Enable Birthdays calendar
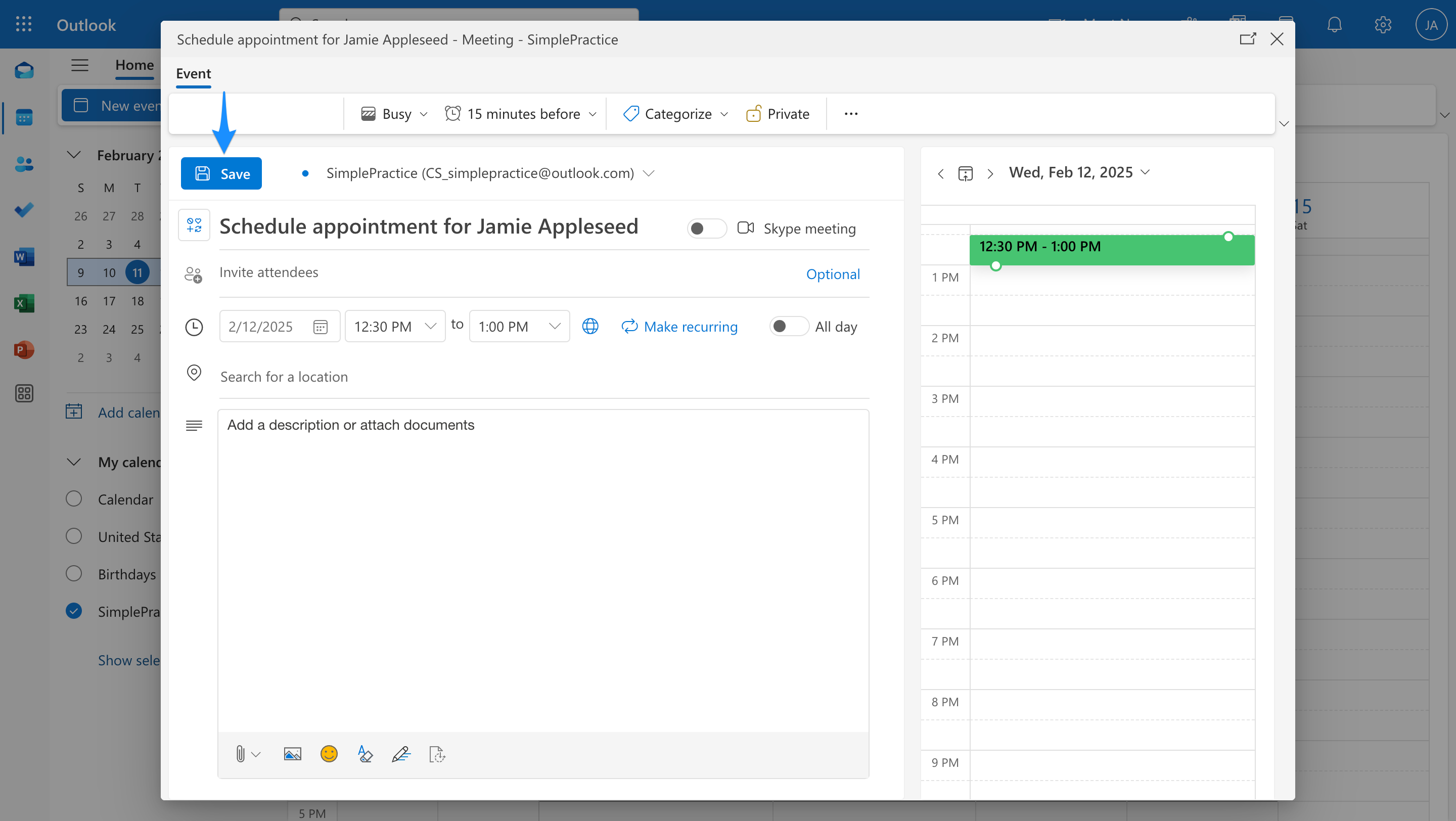 tap(73, 573)
